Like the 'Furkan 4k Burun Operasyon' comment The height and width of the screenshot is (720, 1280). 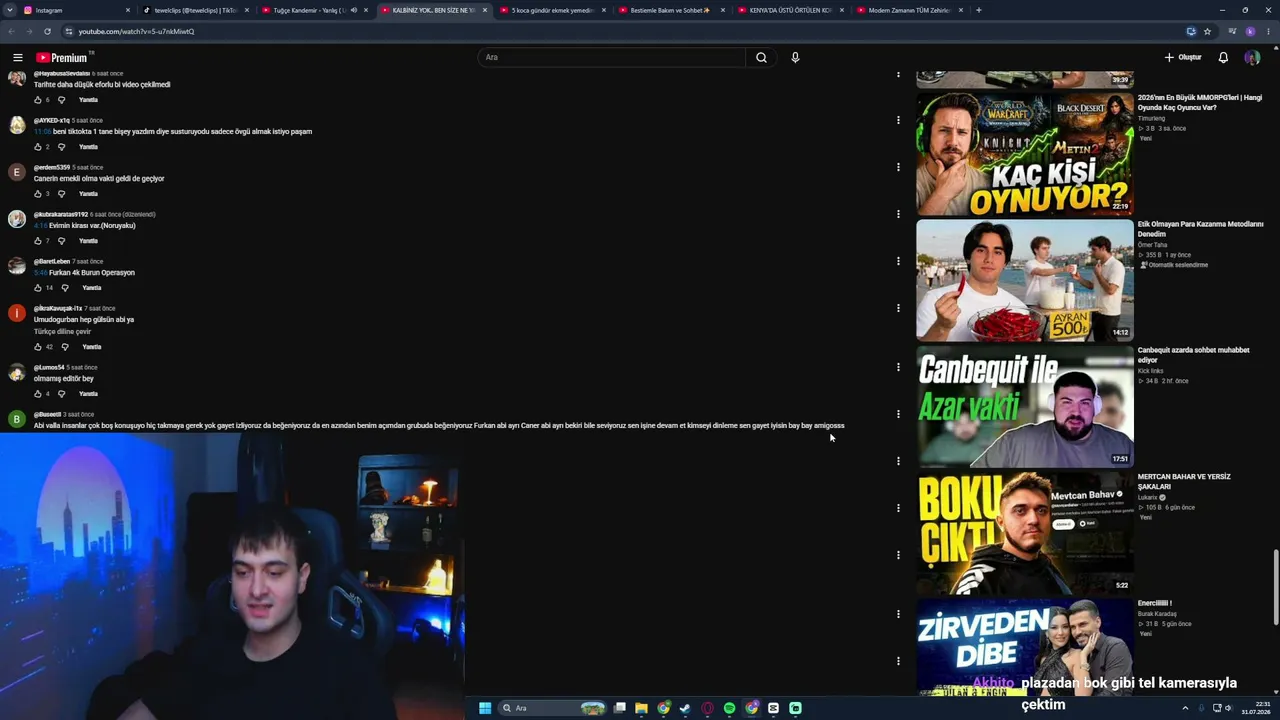[x=38, y=288]
